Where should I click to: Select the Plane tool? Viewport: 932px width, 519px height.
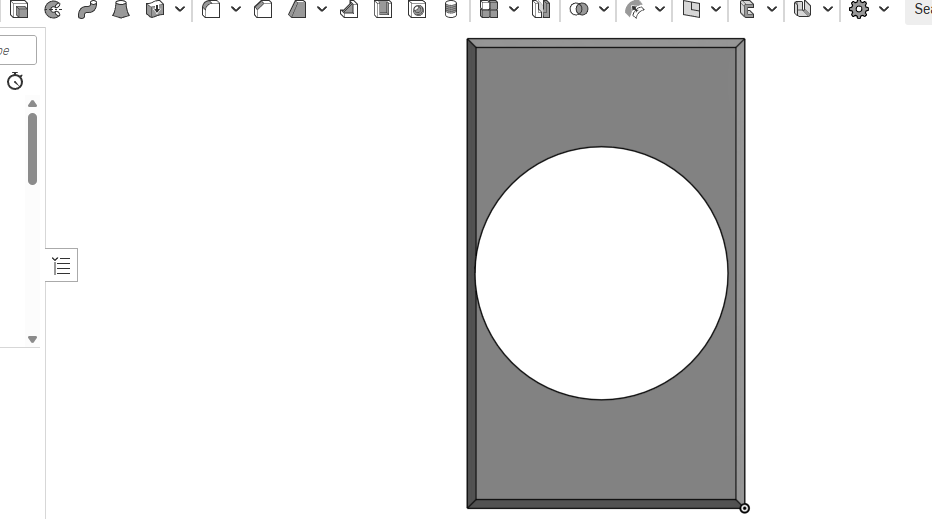(691, 9)
